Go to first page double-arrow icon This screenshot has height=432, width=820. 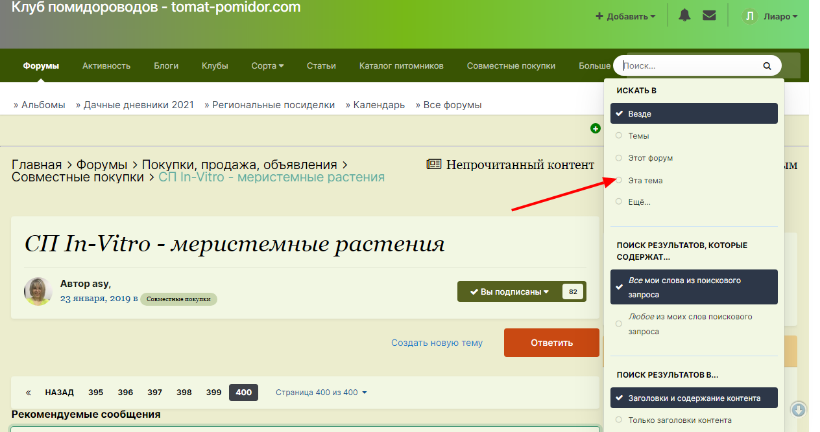click(x=28, y=392)
